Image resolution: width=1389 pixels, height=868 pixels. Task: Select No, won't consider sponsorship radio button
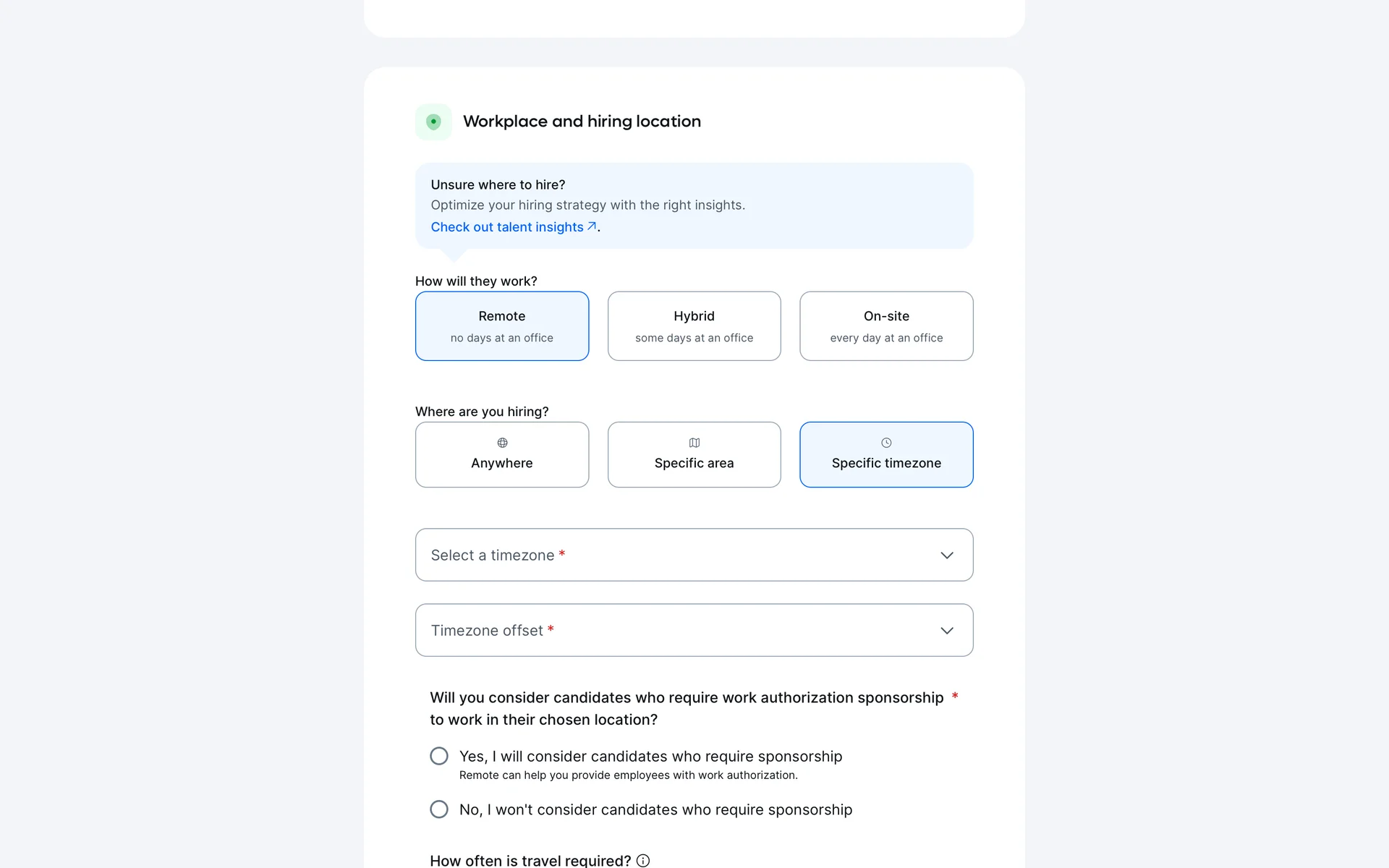[x=439, y=809]
